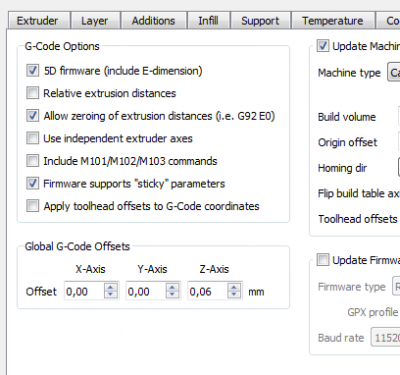This screenshot has height=375, width=400.
Task: Open the Infill tab
Action: coord(208,21)
